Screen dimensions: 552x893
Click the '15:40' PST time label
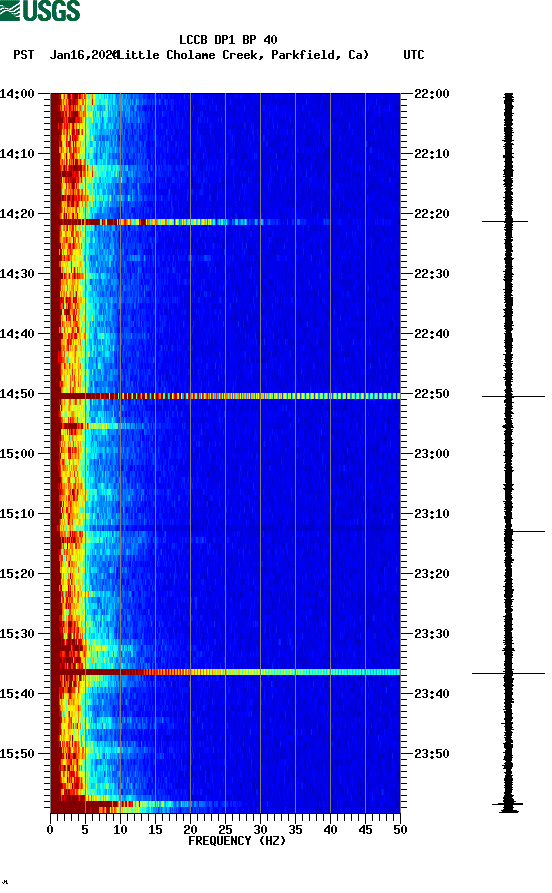[17, 694]
